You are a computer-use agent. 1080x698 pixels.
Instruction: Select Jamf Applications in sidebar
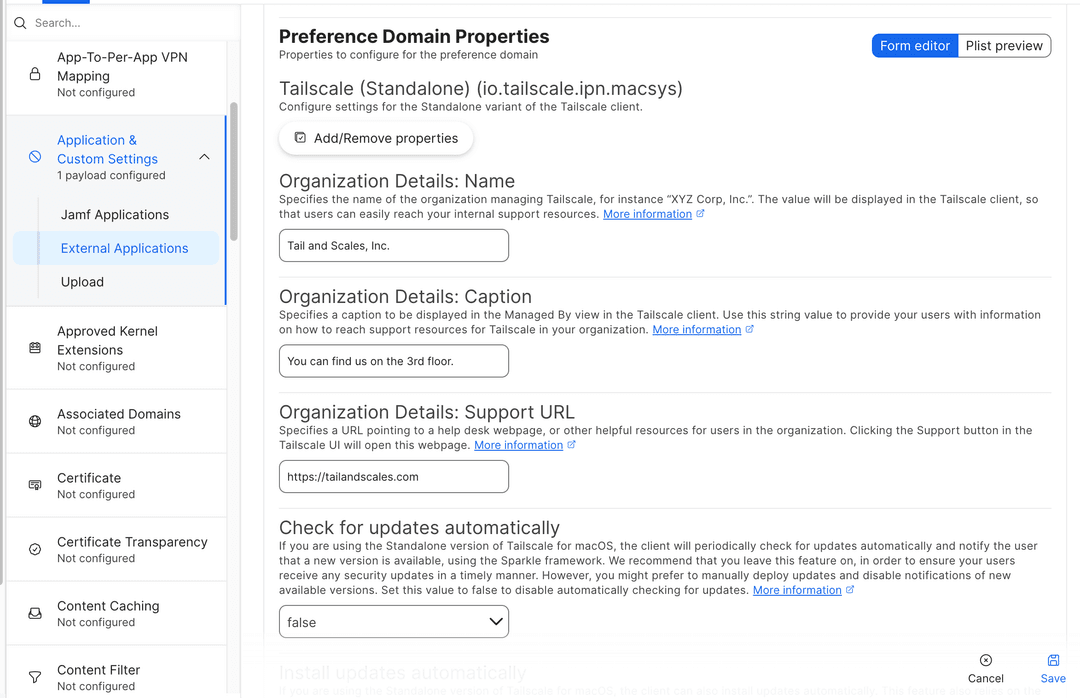[115, 215]
